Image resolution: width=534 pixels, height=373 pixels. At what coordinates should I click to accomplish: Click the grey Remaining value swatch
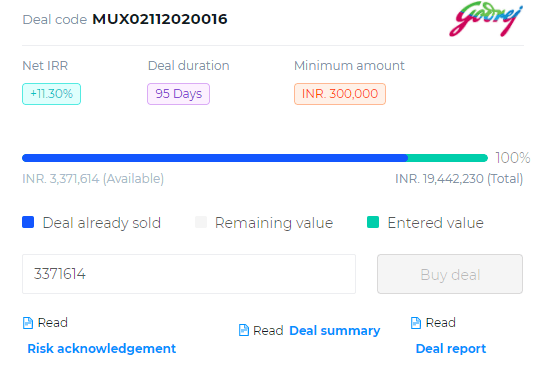tap(201, 222)
